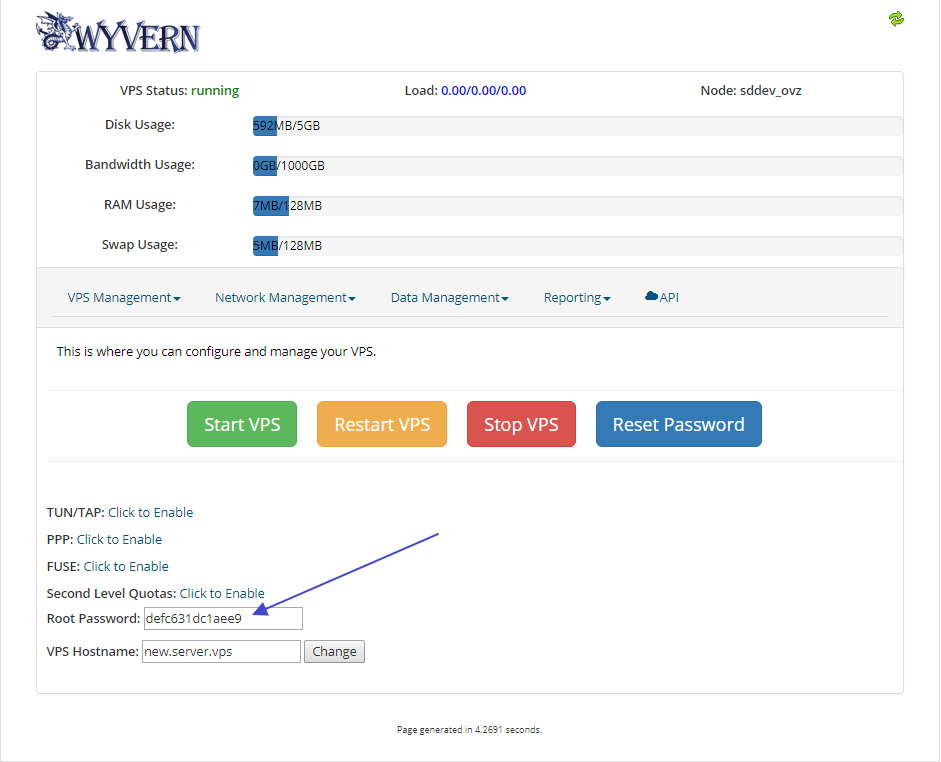Click the Root Password field

[223, 619]
